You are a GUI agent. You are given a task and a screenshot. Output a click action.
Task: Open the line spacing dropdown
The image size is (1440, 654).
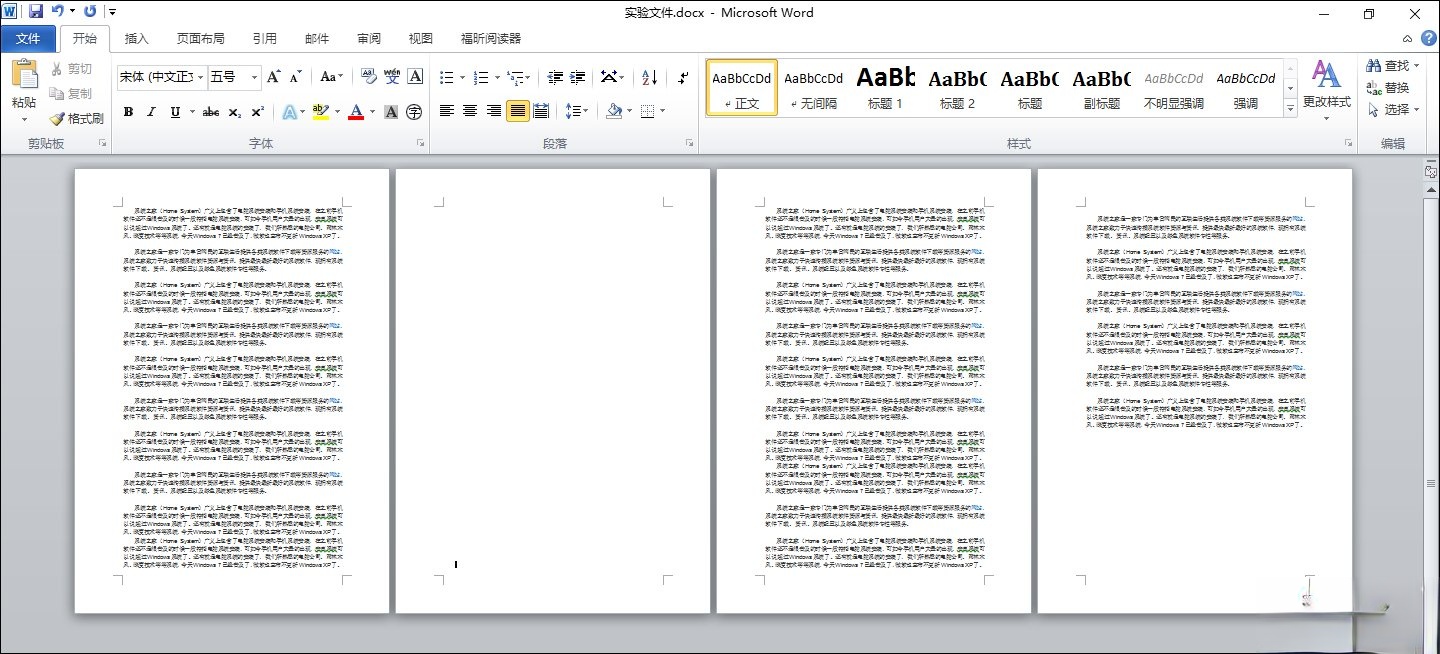pyautogui.click(x=585, y=111)
